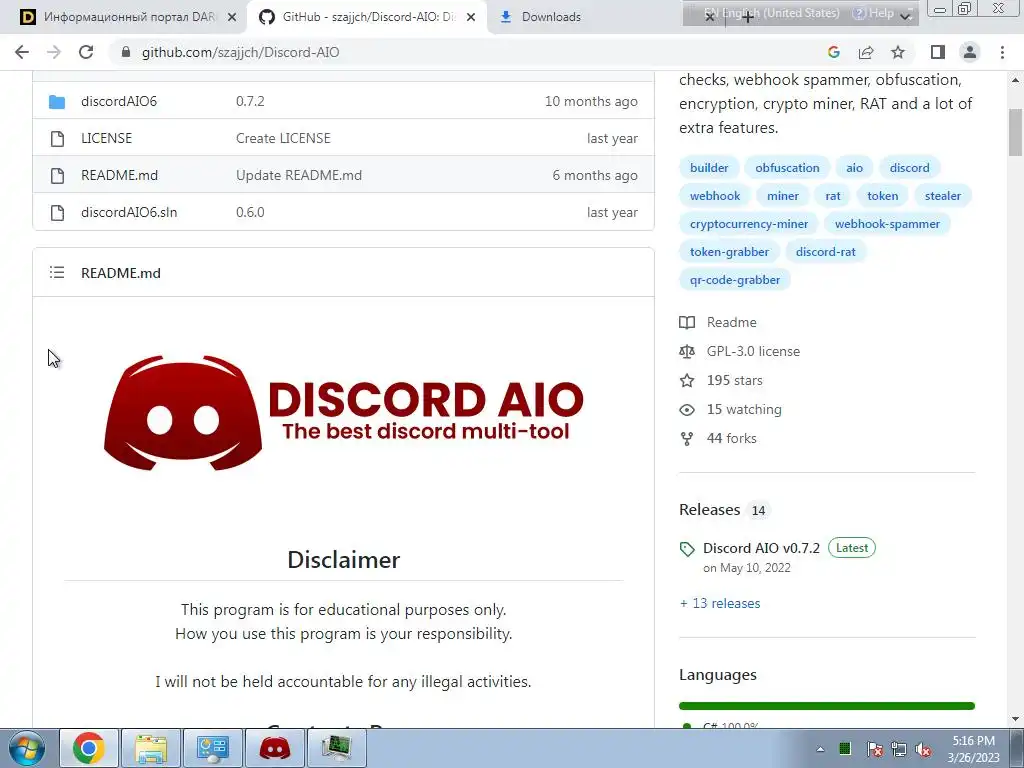
Task: Open the 'Update README.md' commit message
Action: point(299,175)
